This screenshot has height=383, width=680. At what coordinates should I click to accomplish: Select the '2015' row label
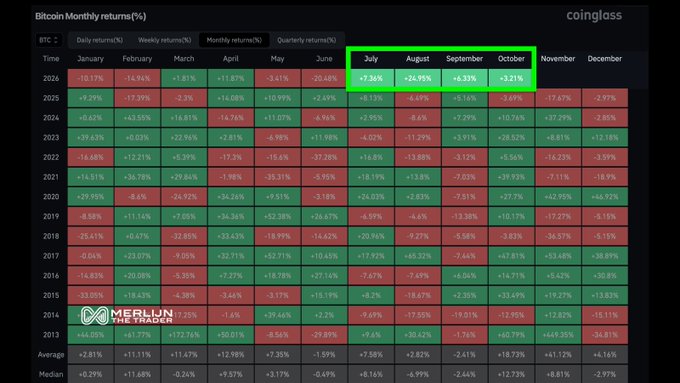[51, 295]
